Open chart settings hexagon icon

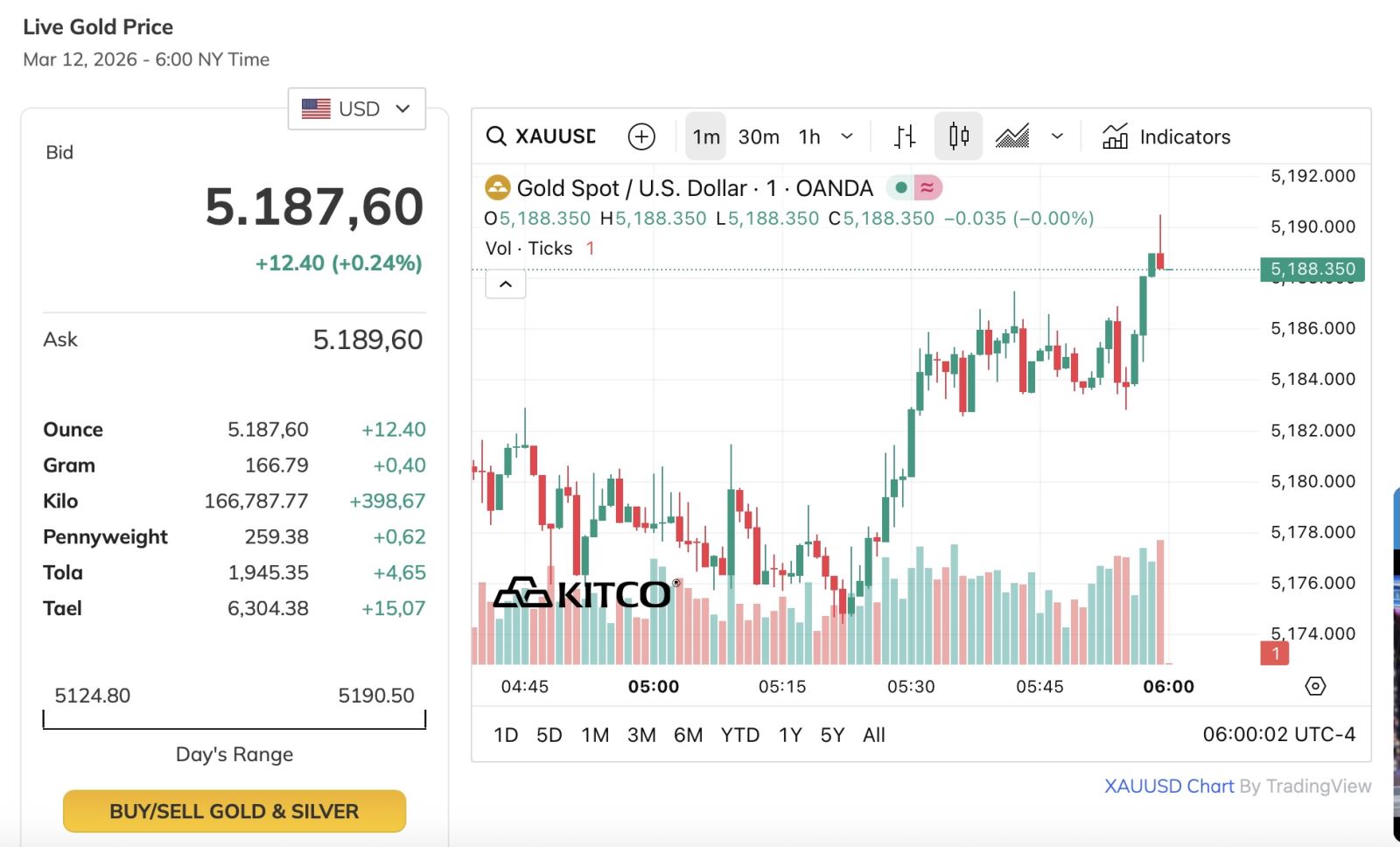coord(1315,686)
